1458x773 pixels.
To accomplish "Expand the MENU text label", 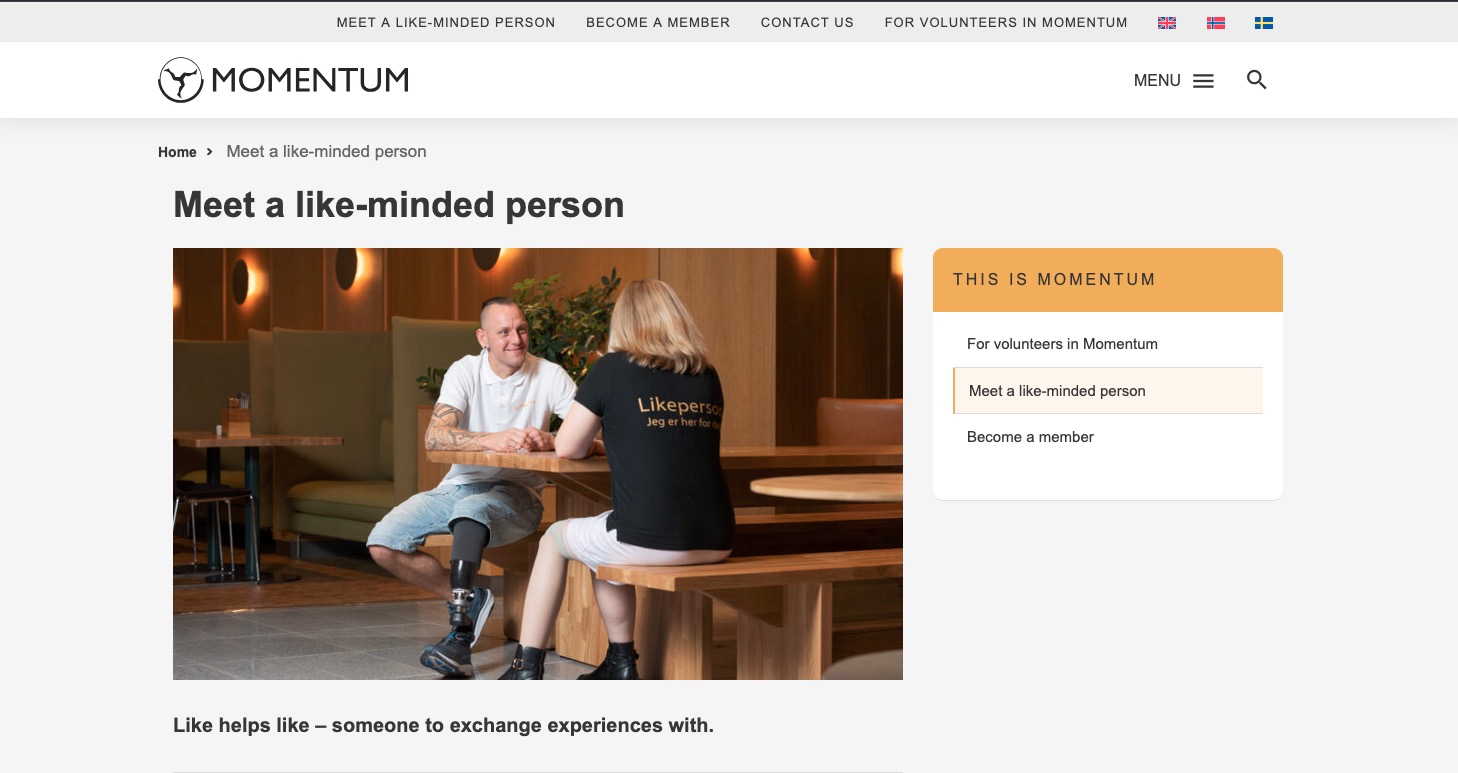I will tap(1157, 81).
